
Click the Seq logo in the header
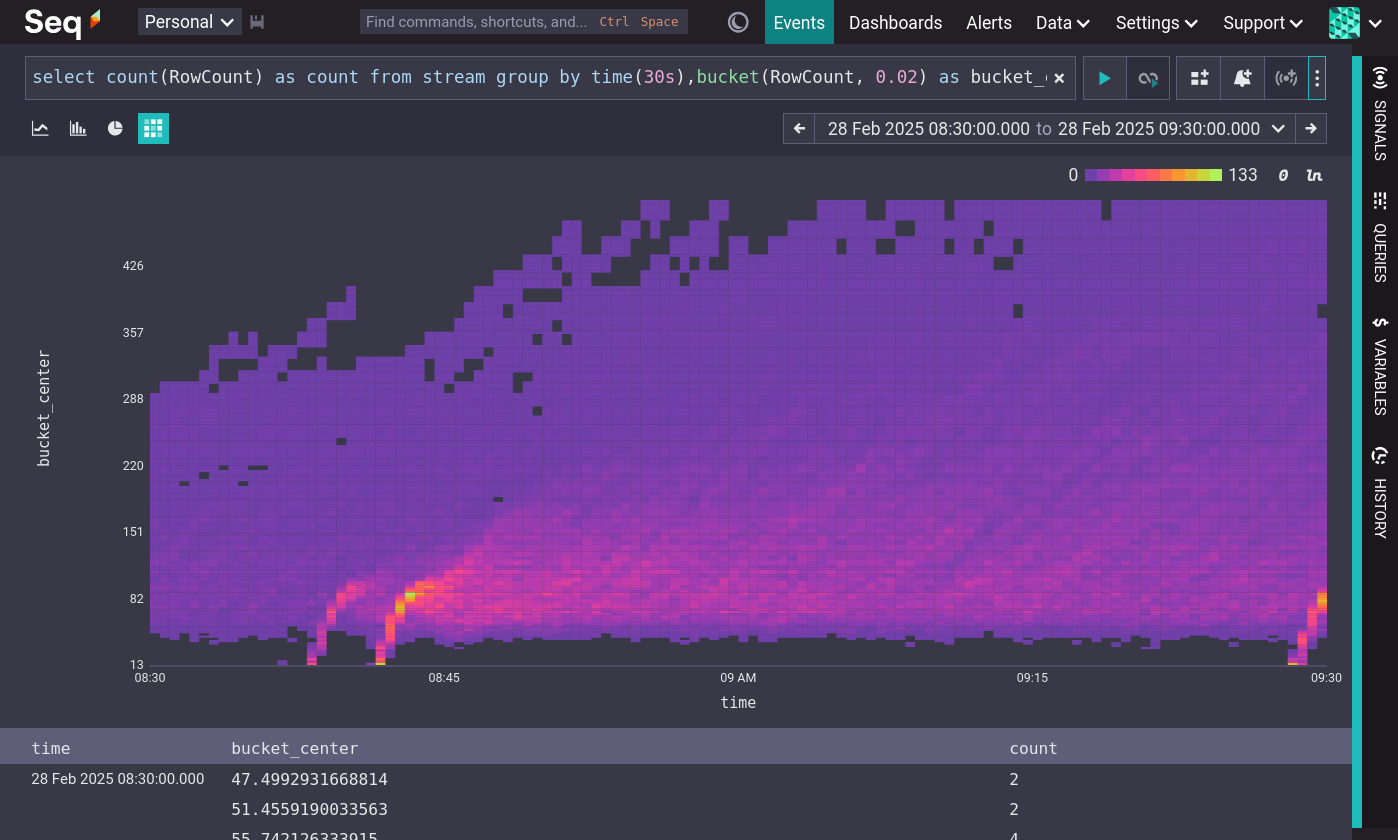point(62,22)
